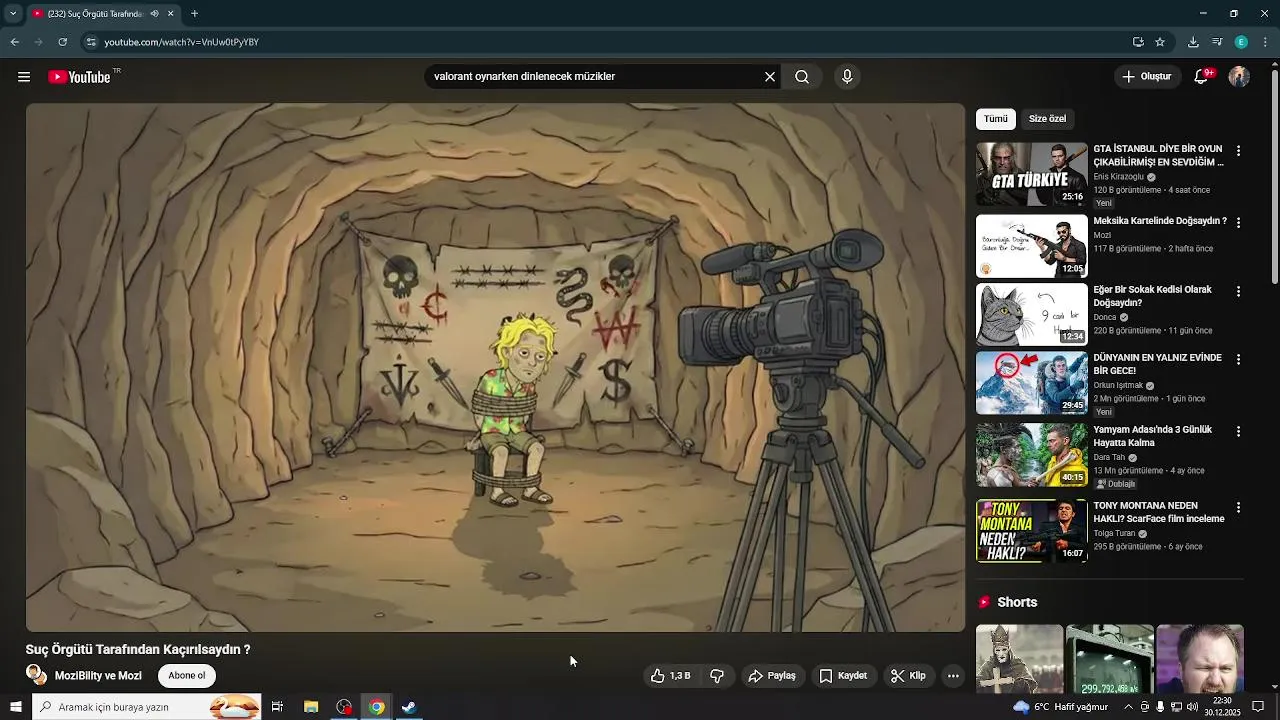View site information icon in the address bar
1280x720 pixels.
(x=91, y=42)
